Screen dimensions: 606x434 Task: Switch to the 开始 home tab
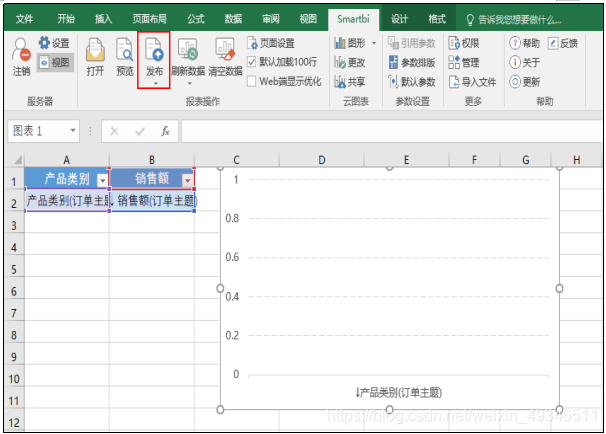pyautogui.click(x=66, y=19)
